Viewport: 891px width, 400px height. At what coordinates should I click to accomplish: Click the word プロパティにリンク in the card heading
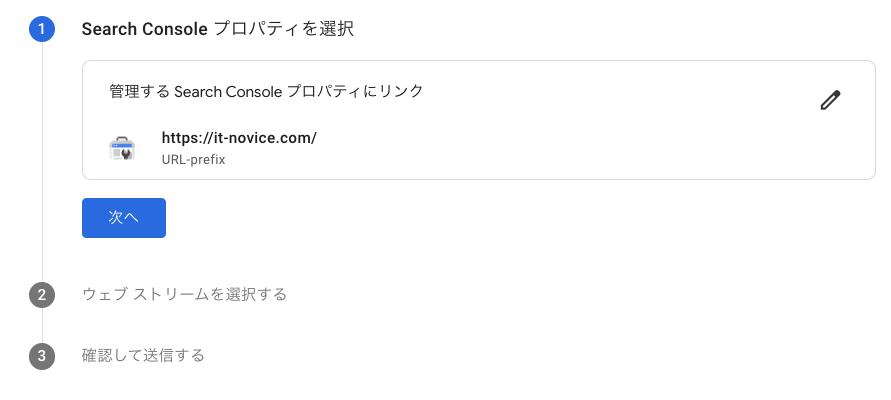(355, 91)
